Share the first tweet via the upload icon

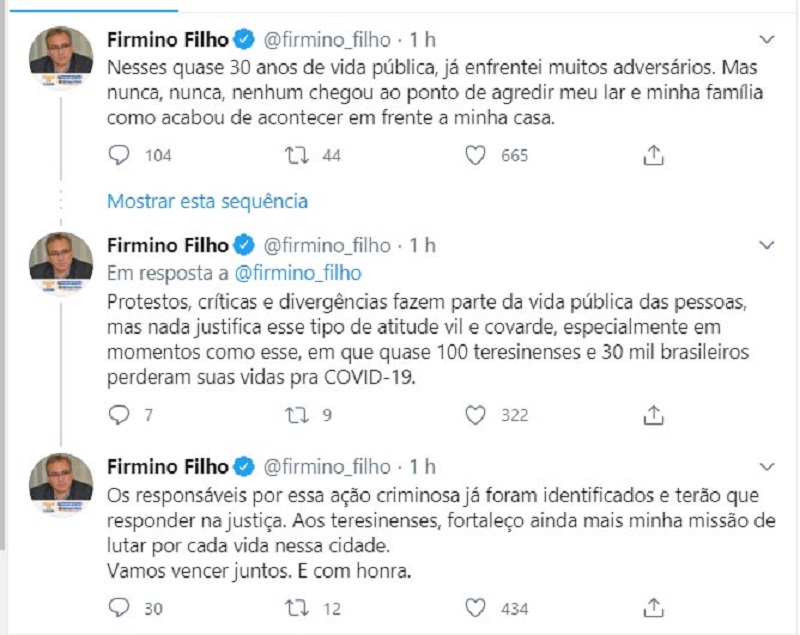(x=655, y=155)
